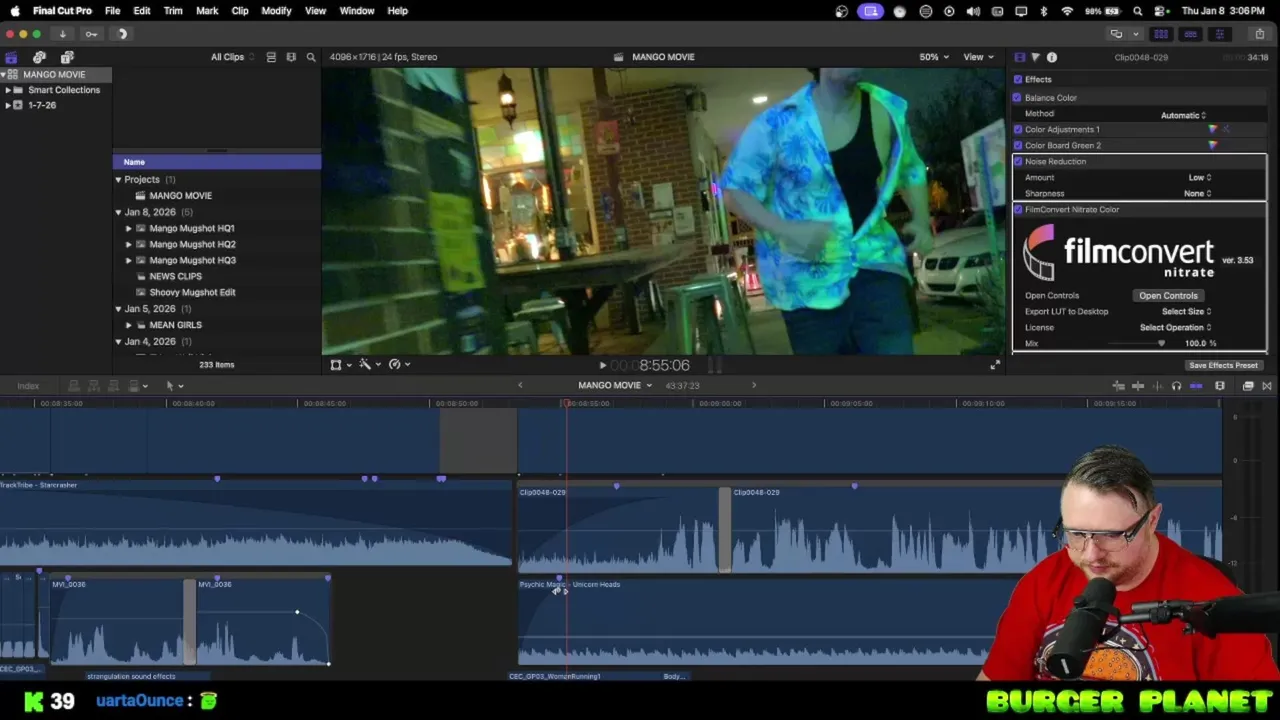
Task: Open Noise Reduction Amount Low dropdown
Action: (x=1199, y=177)
